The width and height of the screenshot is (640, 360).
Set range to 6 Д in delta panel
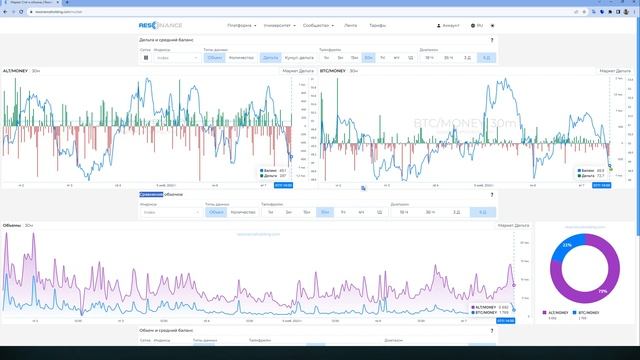[487, 58]
